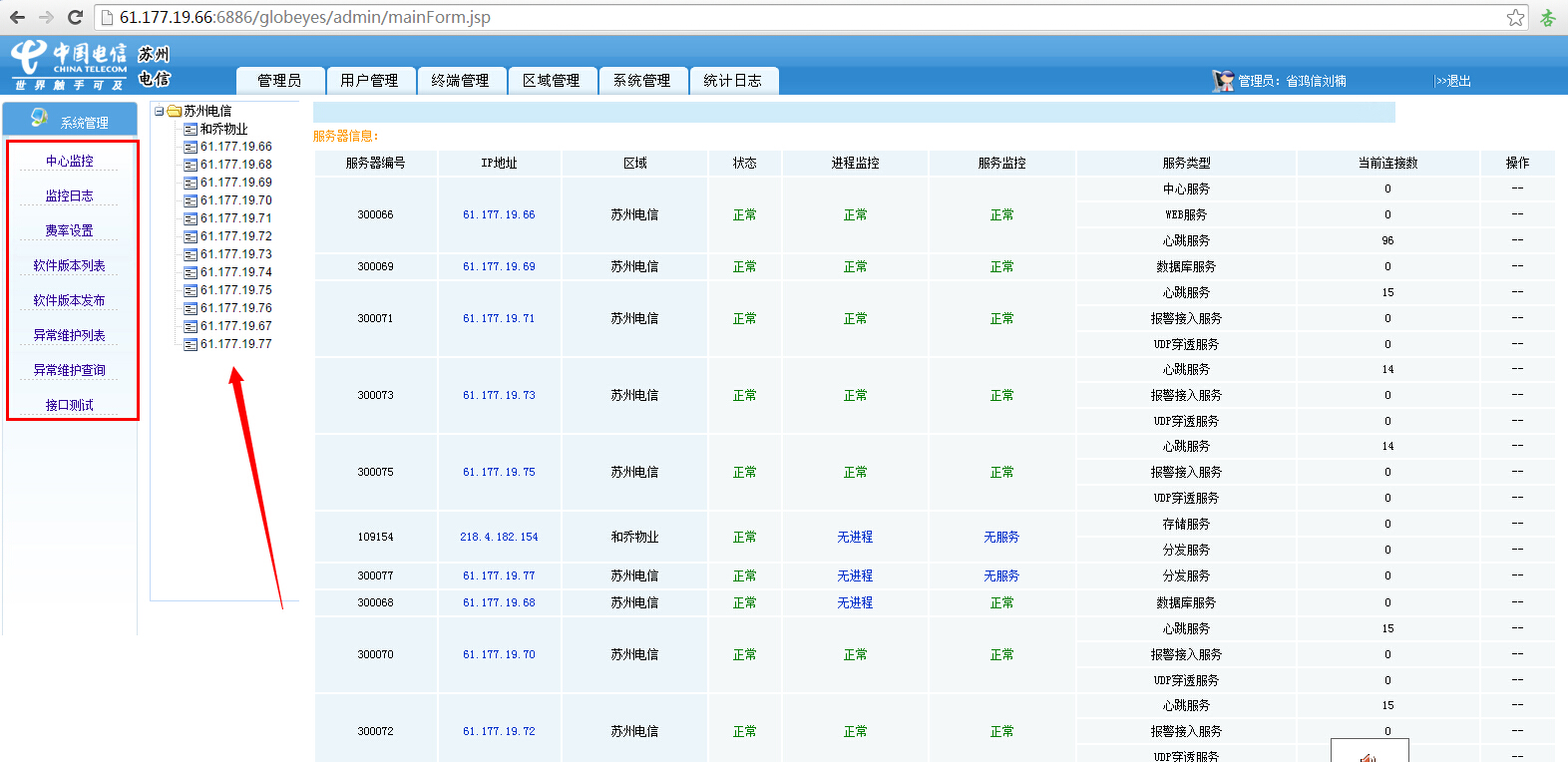Click IP link 61.177.19.66 in table
This screenshot has height=762, width=1568.
[x=499, y=214]
